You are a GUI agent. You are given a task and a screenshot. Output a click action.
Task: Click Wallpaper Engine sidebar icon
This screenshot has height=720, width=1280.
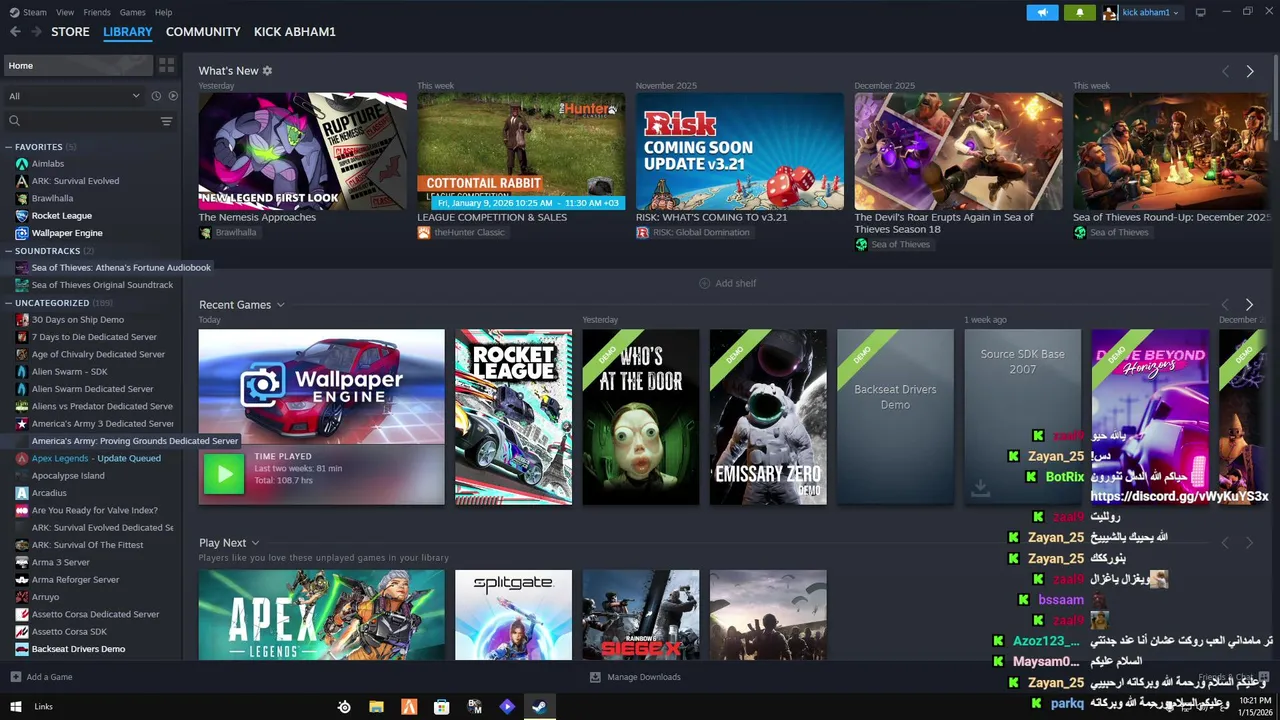pos(22,233)
